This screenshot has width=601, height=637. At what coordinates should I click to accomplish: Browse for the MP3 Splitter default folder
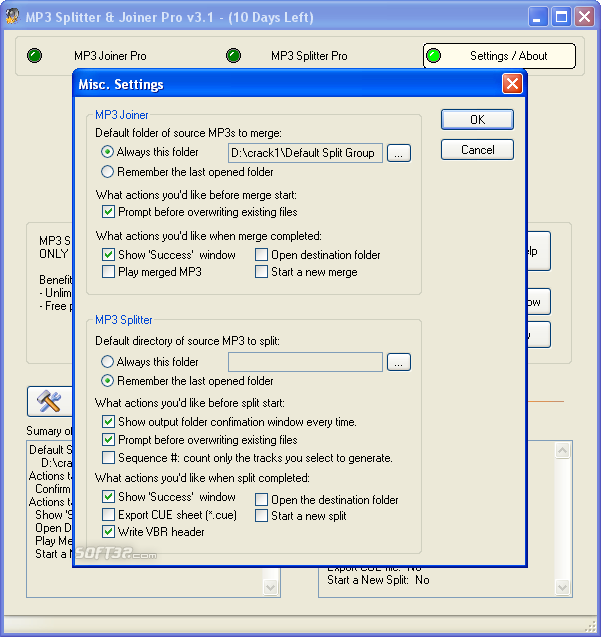399,362
